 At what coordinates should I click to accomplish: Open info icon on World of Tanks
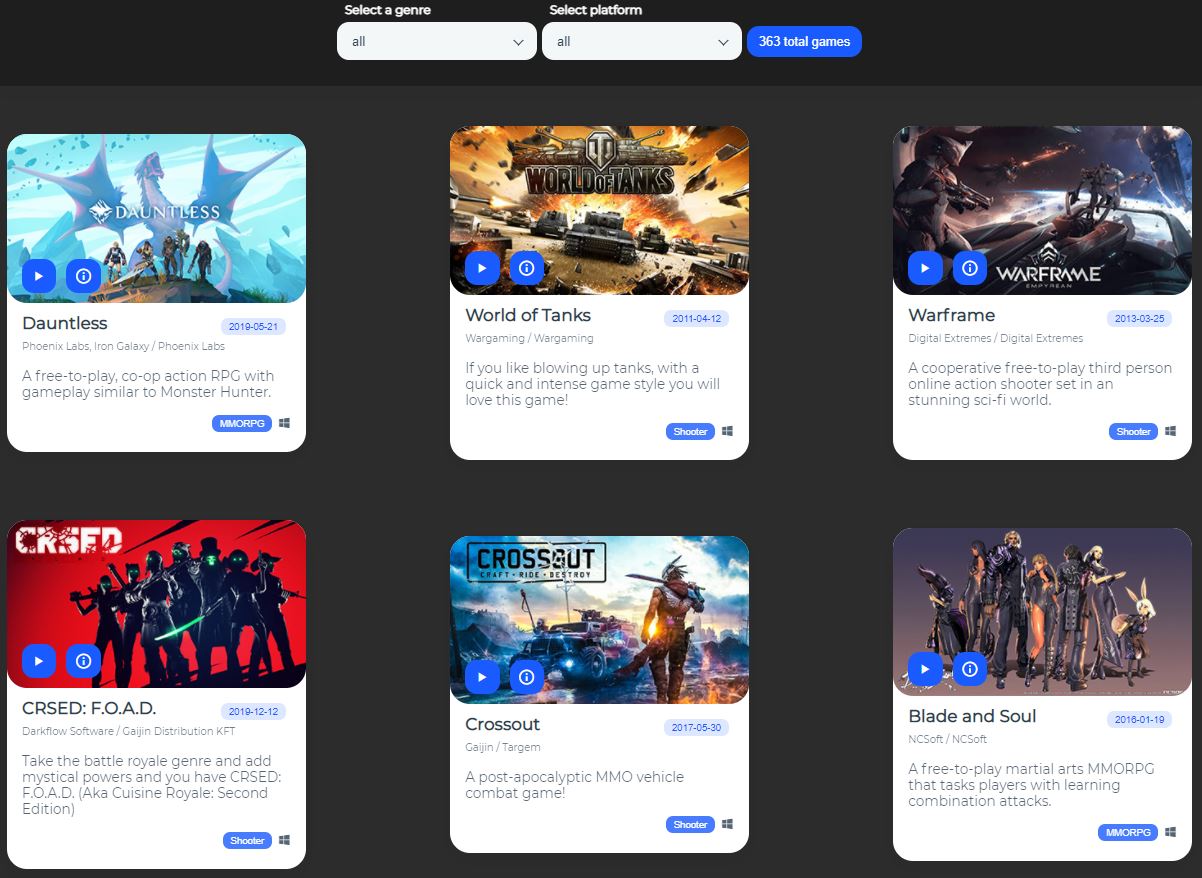click(527, 267)
